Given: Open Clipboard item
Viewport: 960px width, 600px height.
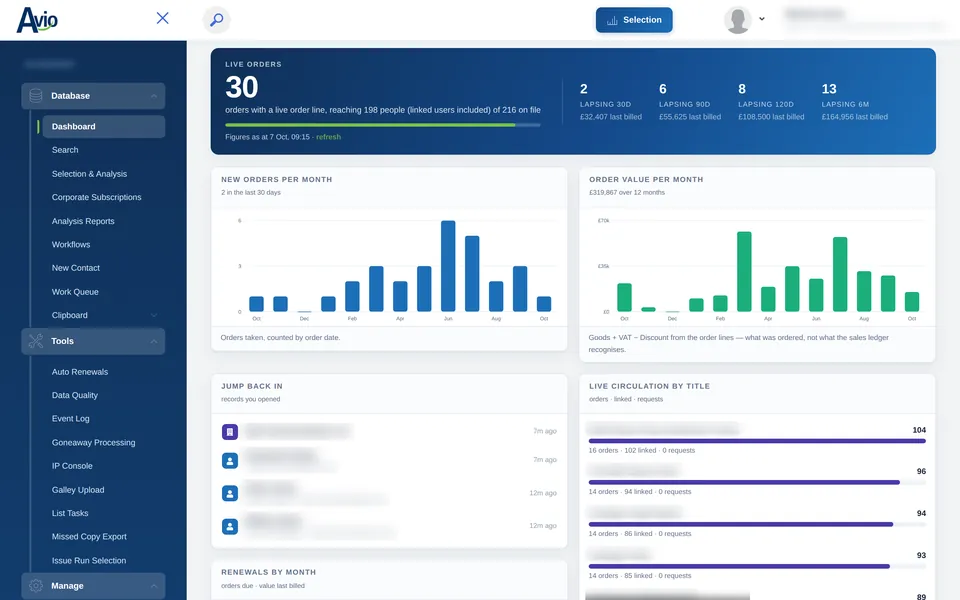Looking at the screenshot, I should coord(69,315).
